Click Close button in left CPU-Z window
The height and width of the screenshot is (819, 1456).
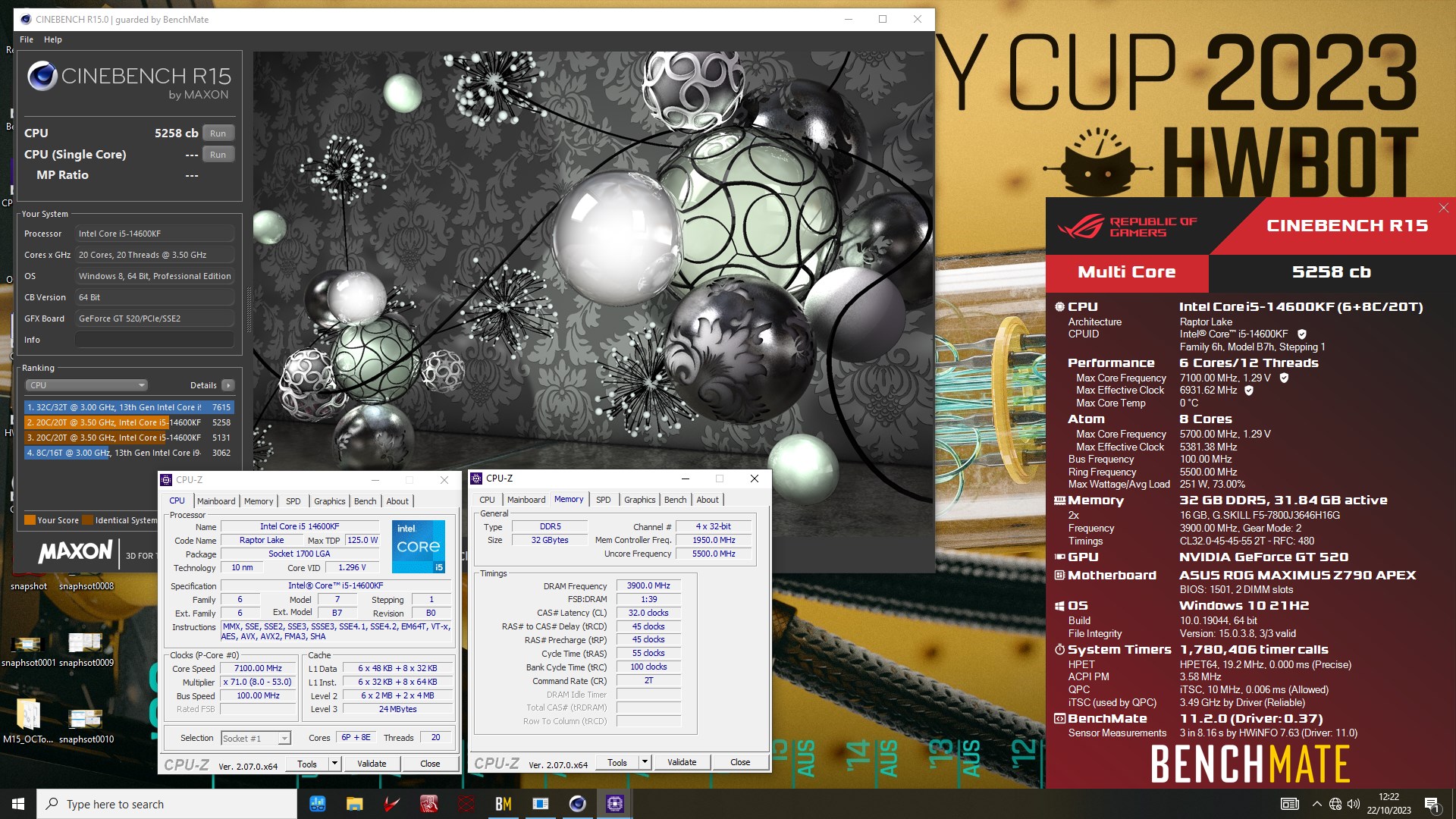[430, 764]
